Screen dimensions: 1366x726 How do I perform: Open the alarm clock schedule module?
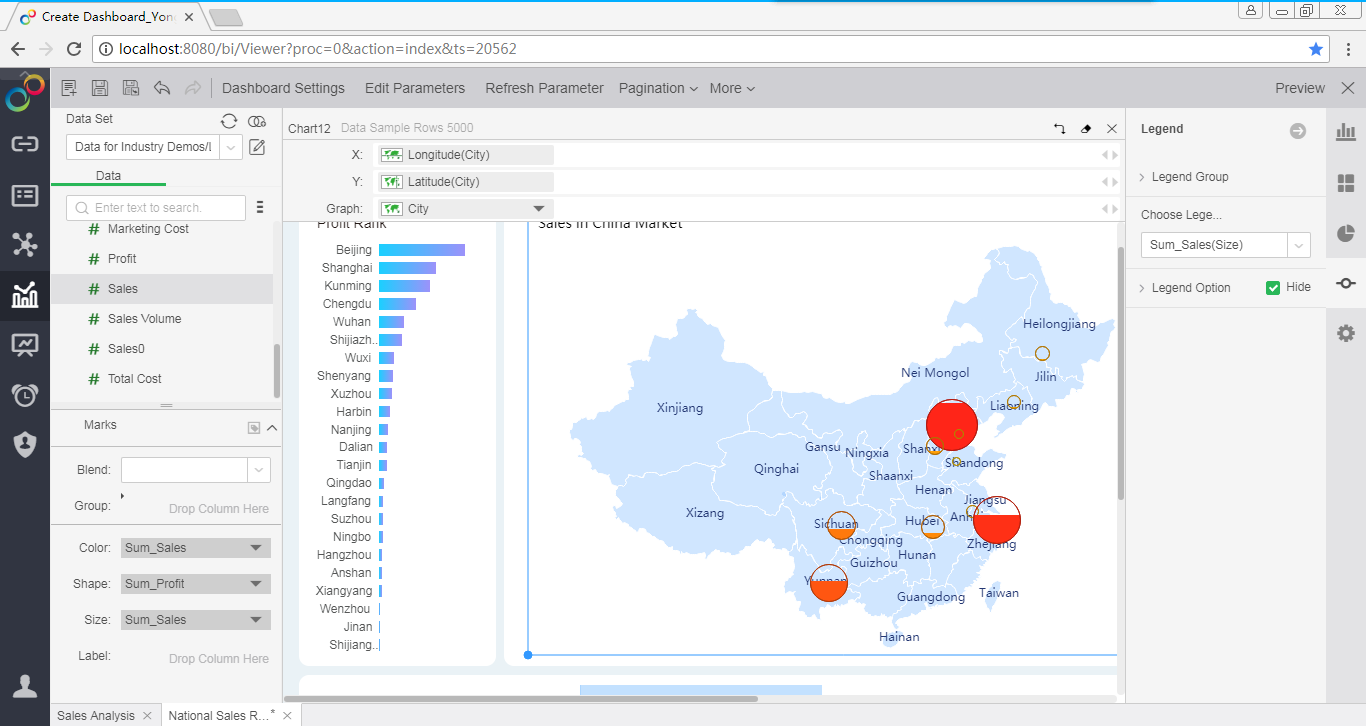coord(25,395)
